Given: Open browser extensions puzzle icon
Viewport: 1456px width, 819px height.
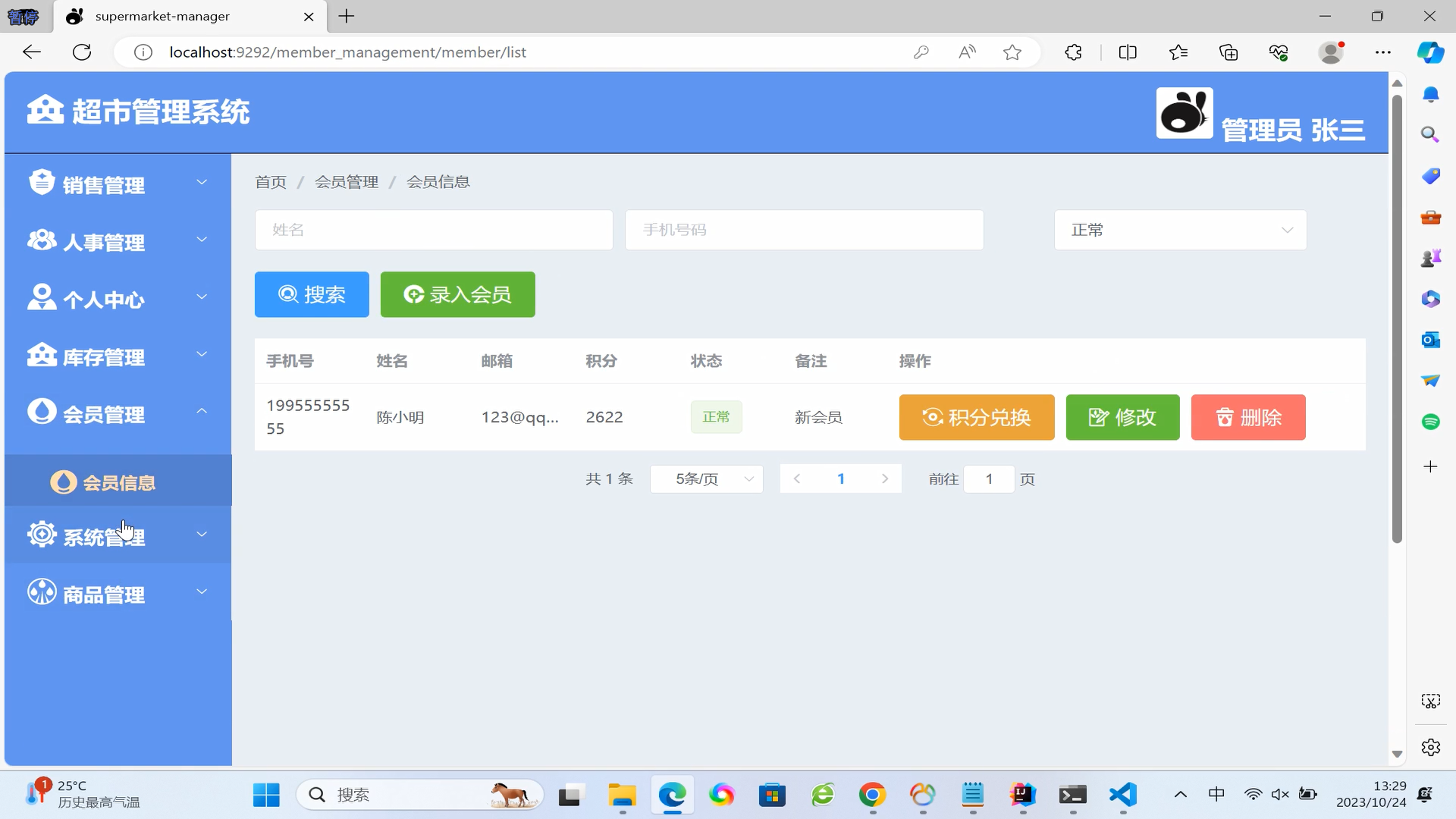Looking at the screenshot, I should [1073, 52].
